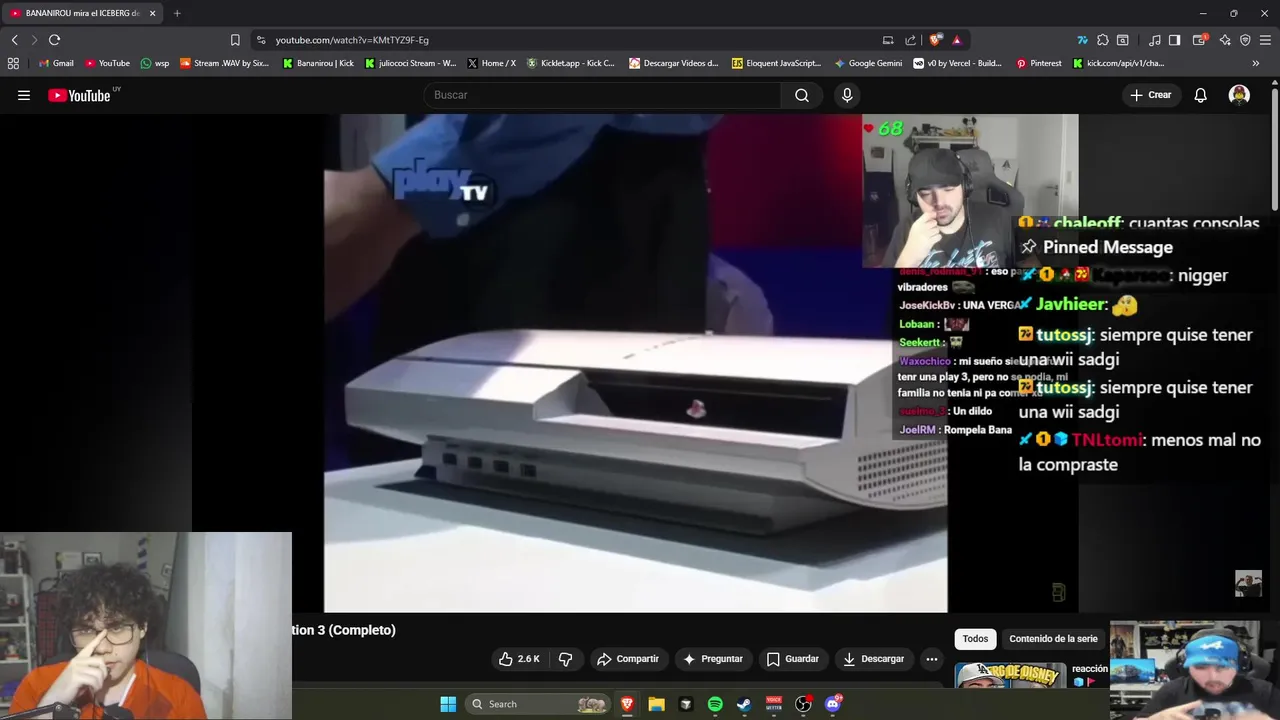The height and width of the screenshot is (720, 1280).
Task: Go to the YouTube home logo
Action: [79, 95]
